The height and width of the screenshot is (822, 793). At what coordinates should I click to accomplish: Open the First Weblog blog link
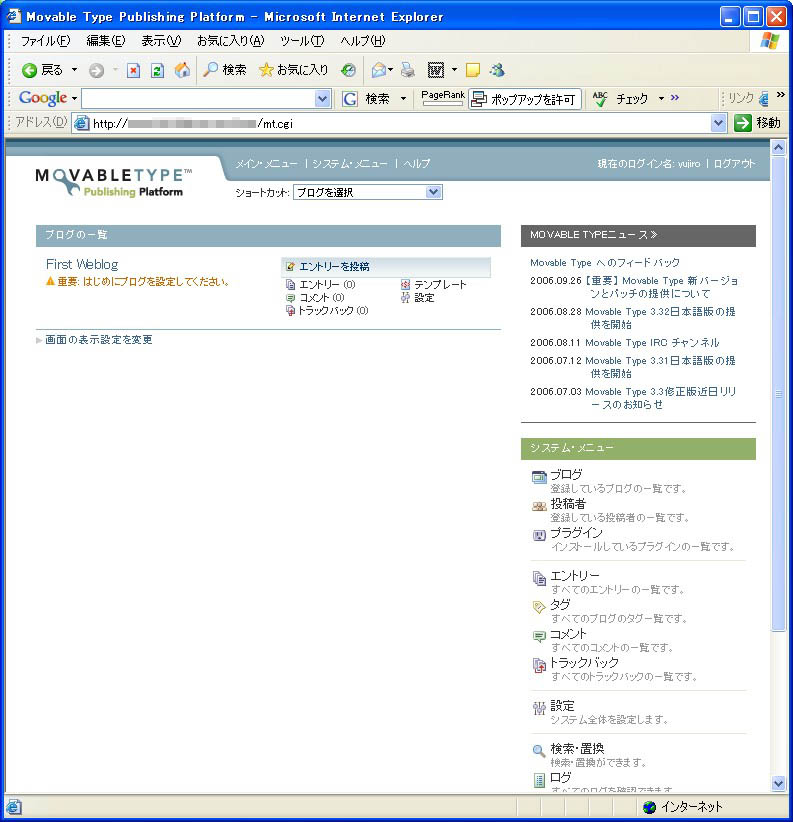(82, 264)
